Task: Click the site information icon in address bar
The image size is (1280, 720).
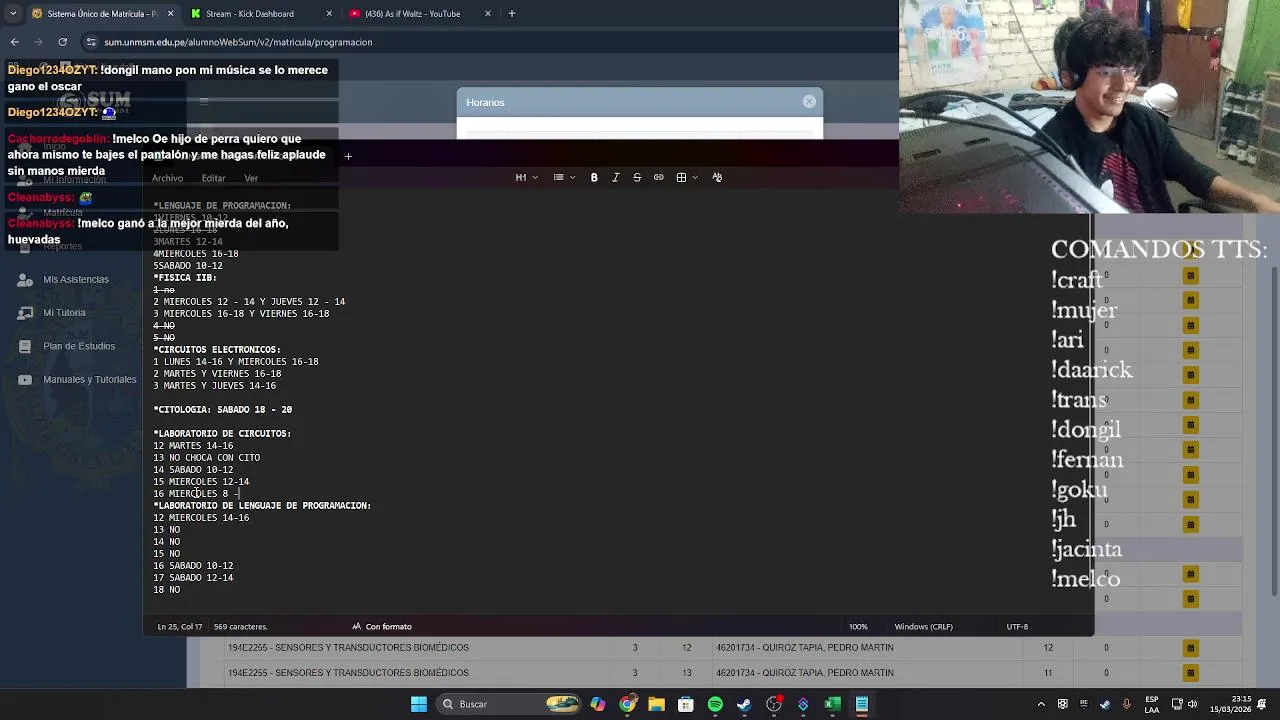Action: click(x=91, y=42)
